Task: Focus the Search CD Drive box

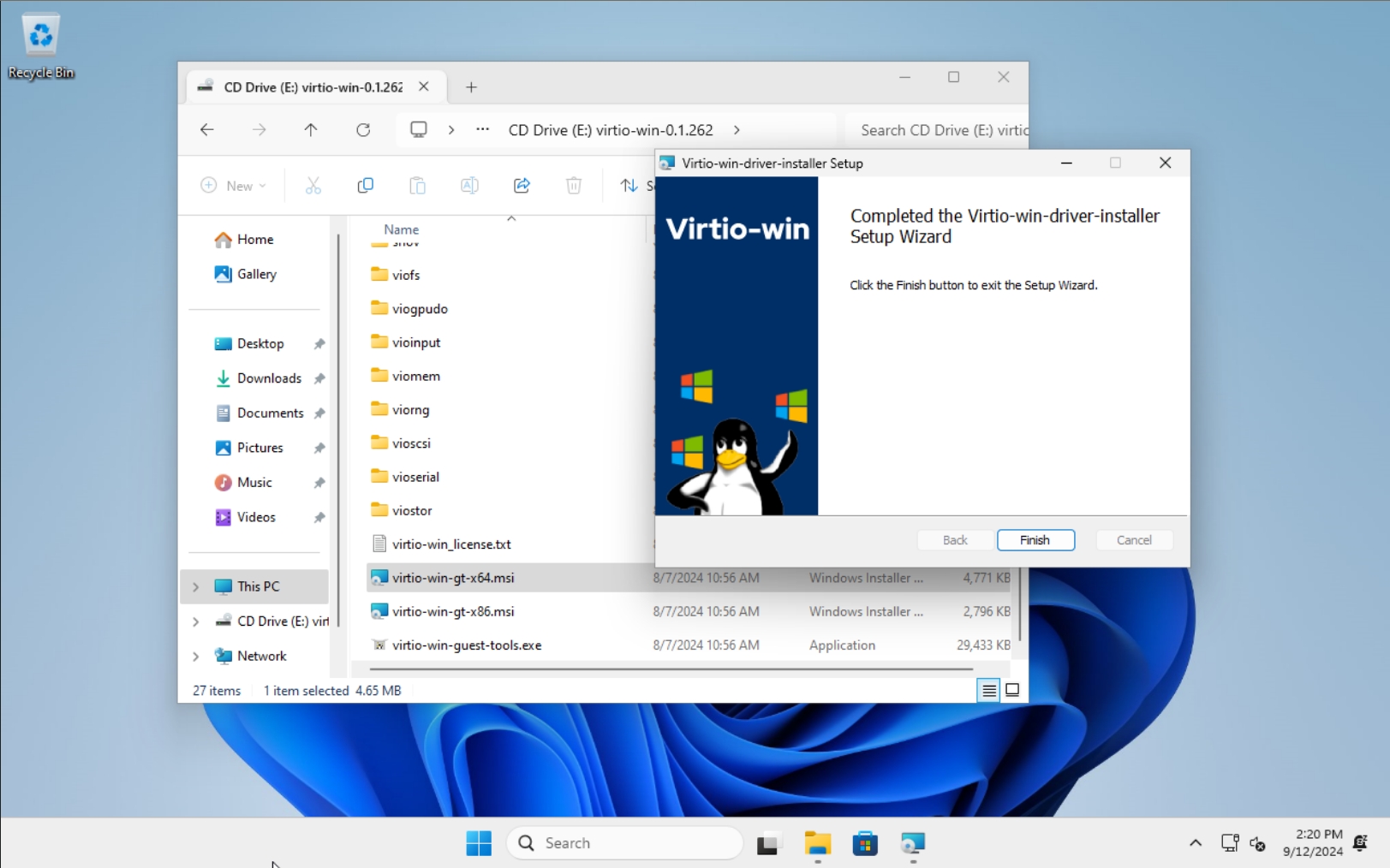Action: tap(939, 130)
